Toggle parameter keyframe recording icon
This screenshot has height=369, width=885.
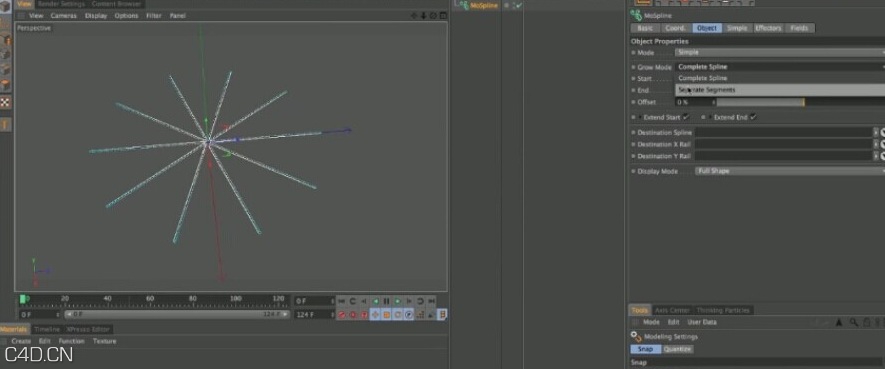pos(409,314)
